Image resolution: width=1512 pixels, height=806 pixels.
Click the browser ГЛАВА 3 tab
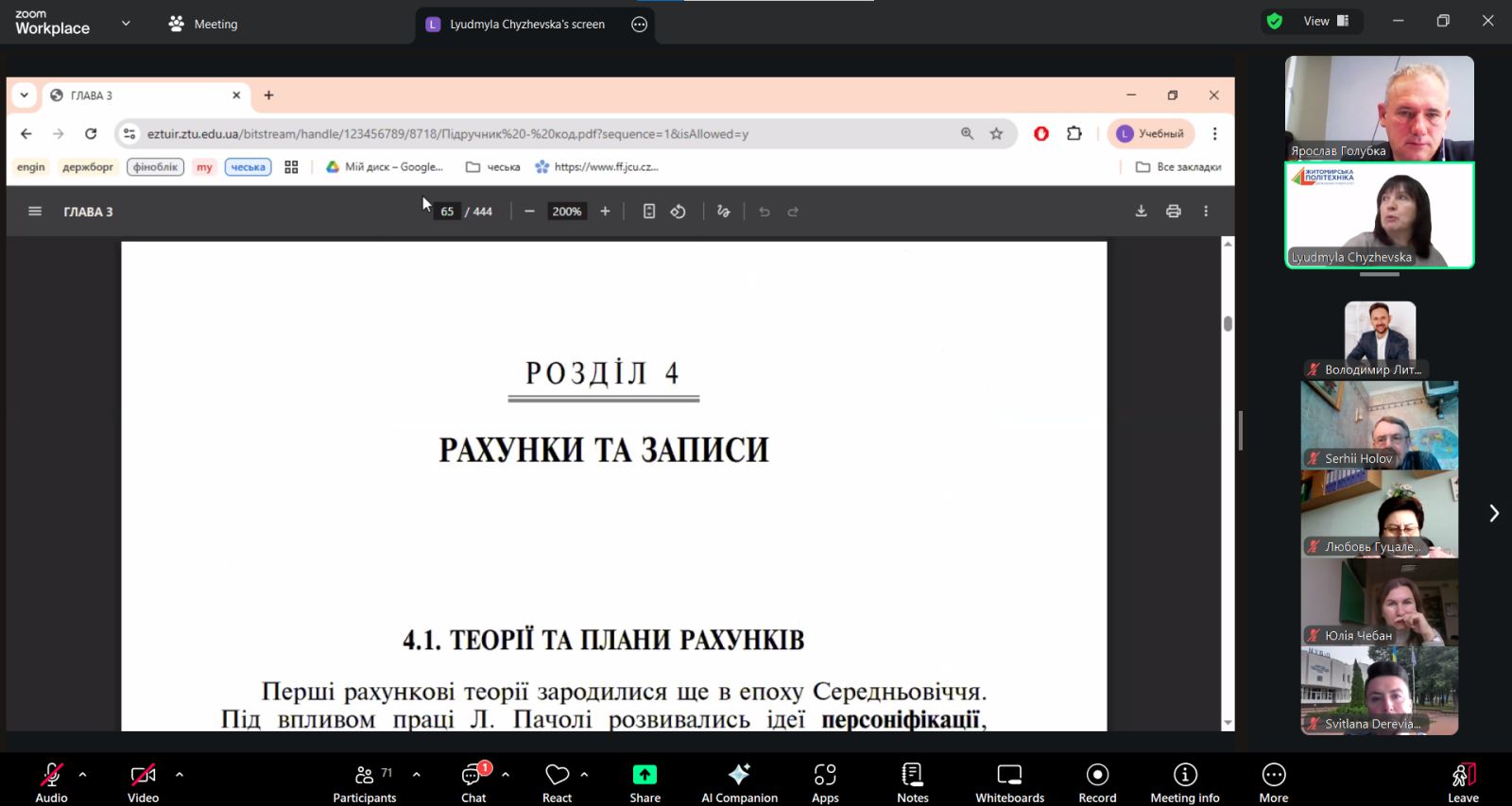coord(146,95)
